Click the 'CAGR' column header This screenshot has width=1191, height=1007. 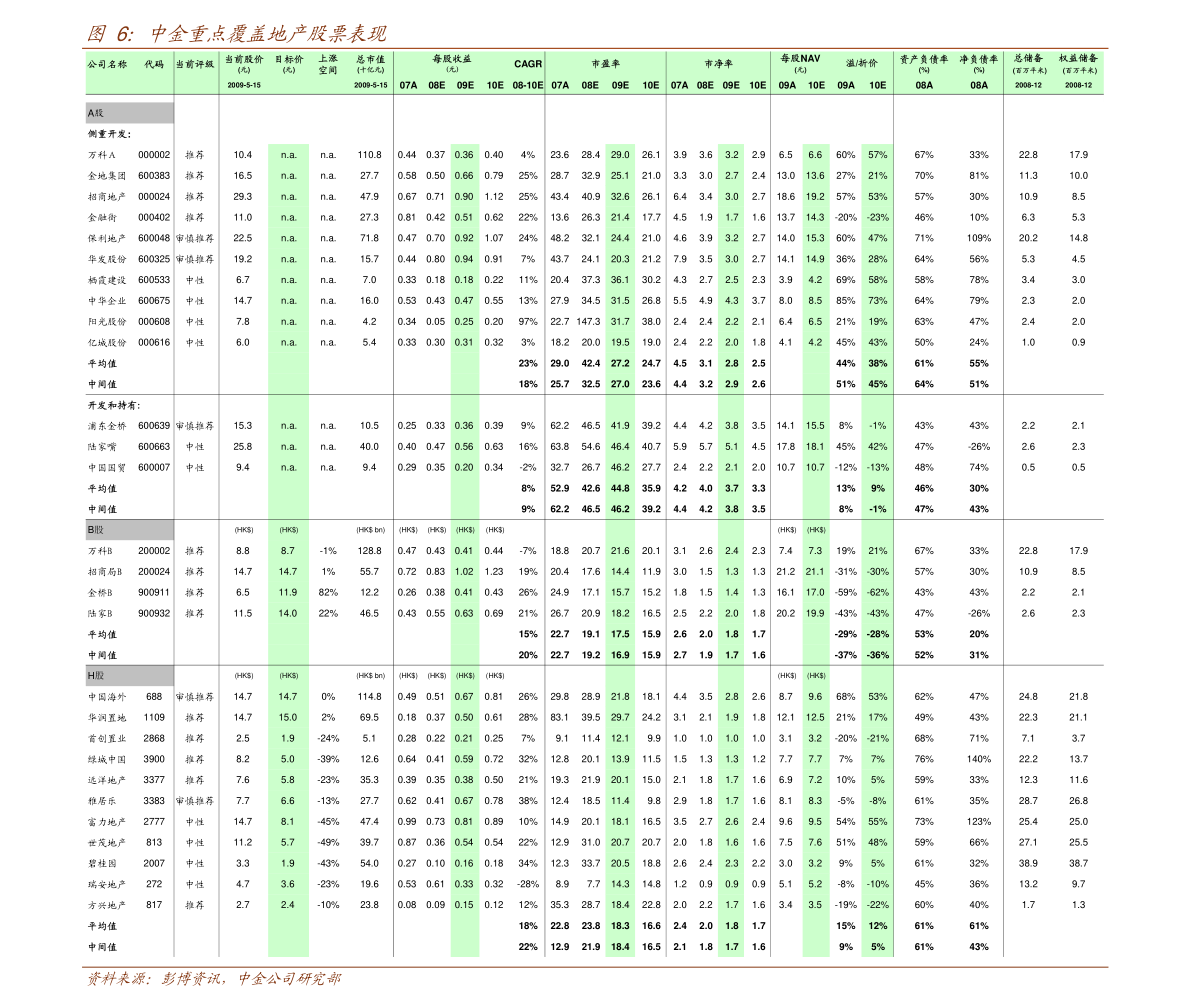(528, 64)
